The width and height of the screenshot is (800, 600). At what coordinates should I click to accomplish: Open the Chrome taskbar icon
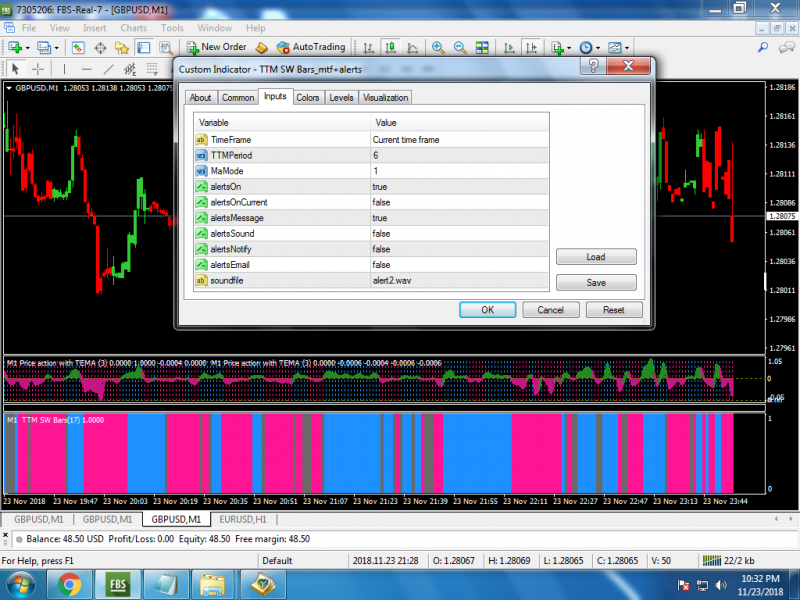(x=69, y=585)
